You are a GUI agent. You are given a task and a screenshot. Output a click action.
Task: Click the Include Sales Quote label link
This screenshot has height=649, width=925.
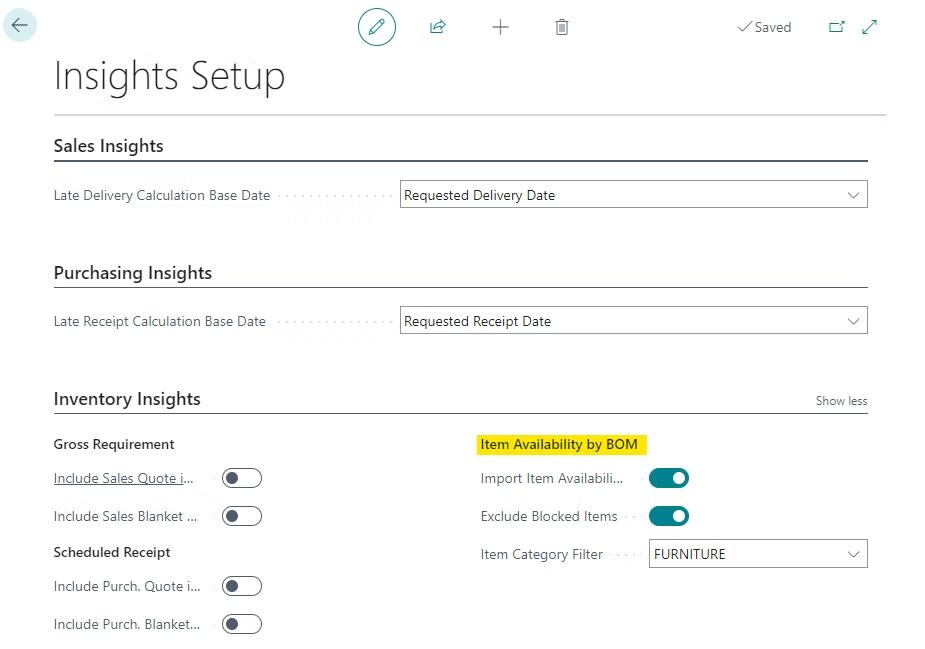coord(123,478)
